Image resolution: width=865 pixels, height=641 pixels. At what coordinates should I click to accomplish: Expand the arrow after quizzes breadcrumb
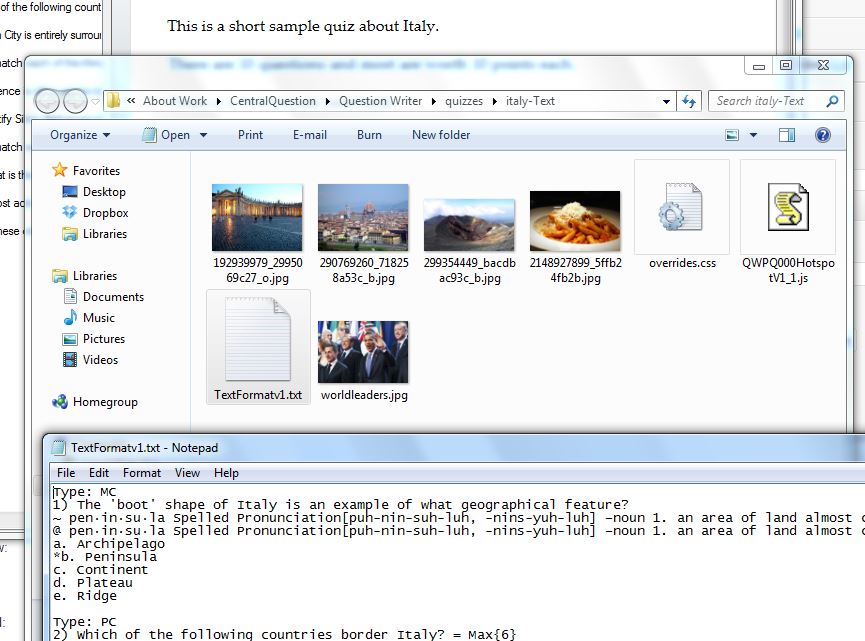pyautogui.click(x=494, y=102)
